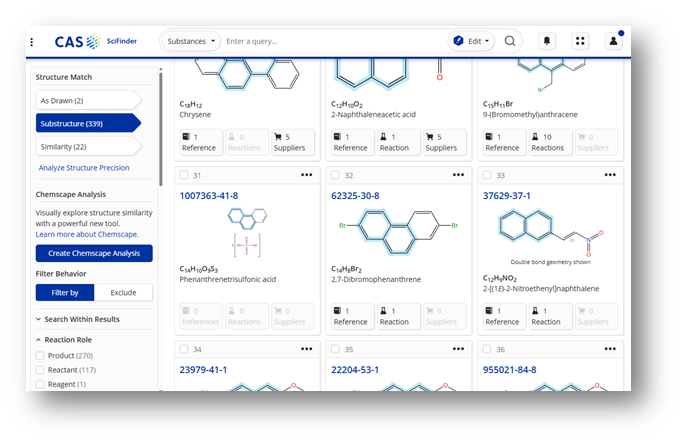This screenshot has width=683, height=443.
Task: Click 2,7-Dibromophenanthrene structure image
Action: (x=399, y=231)
